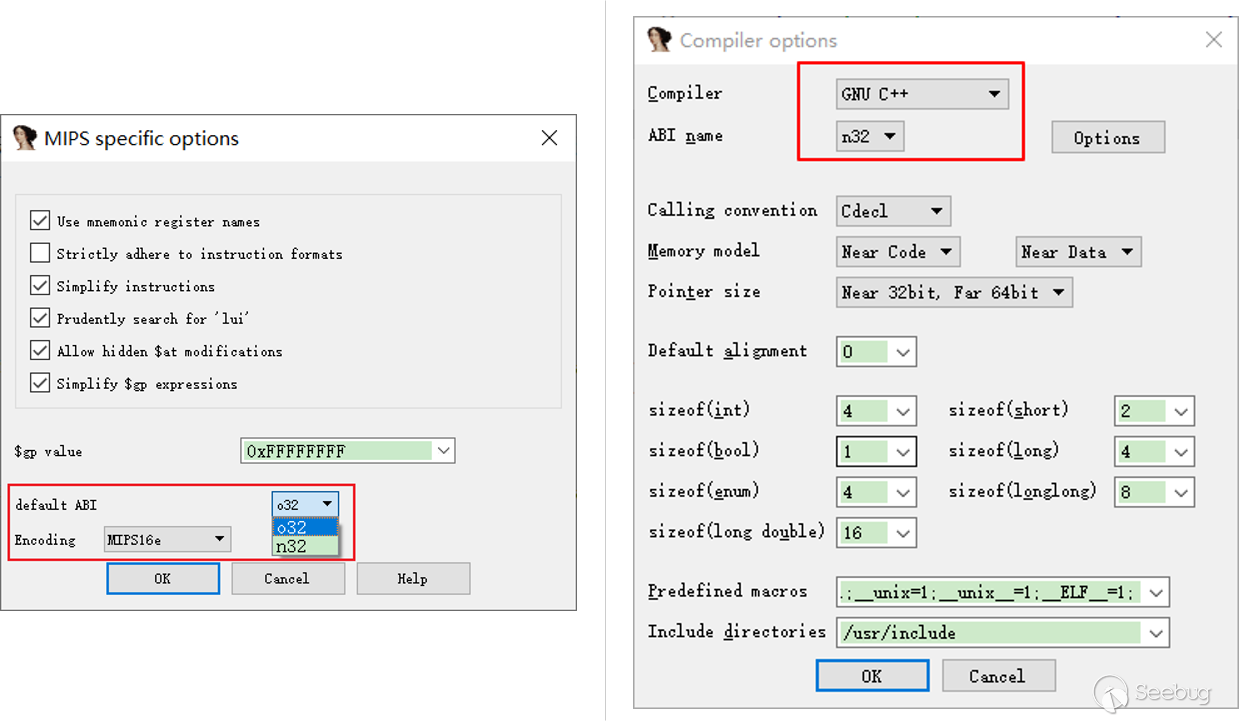1239x721 pixels.
Task: Click the "Memory model" label
Action: pyautogui.click(x=703, y=251)
